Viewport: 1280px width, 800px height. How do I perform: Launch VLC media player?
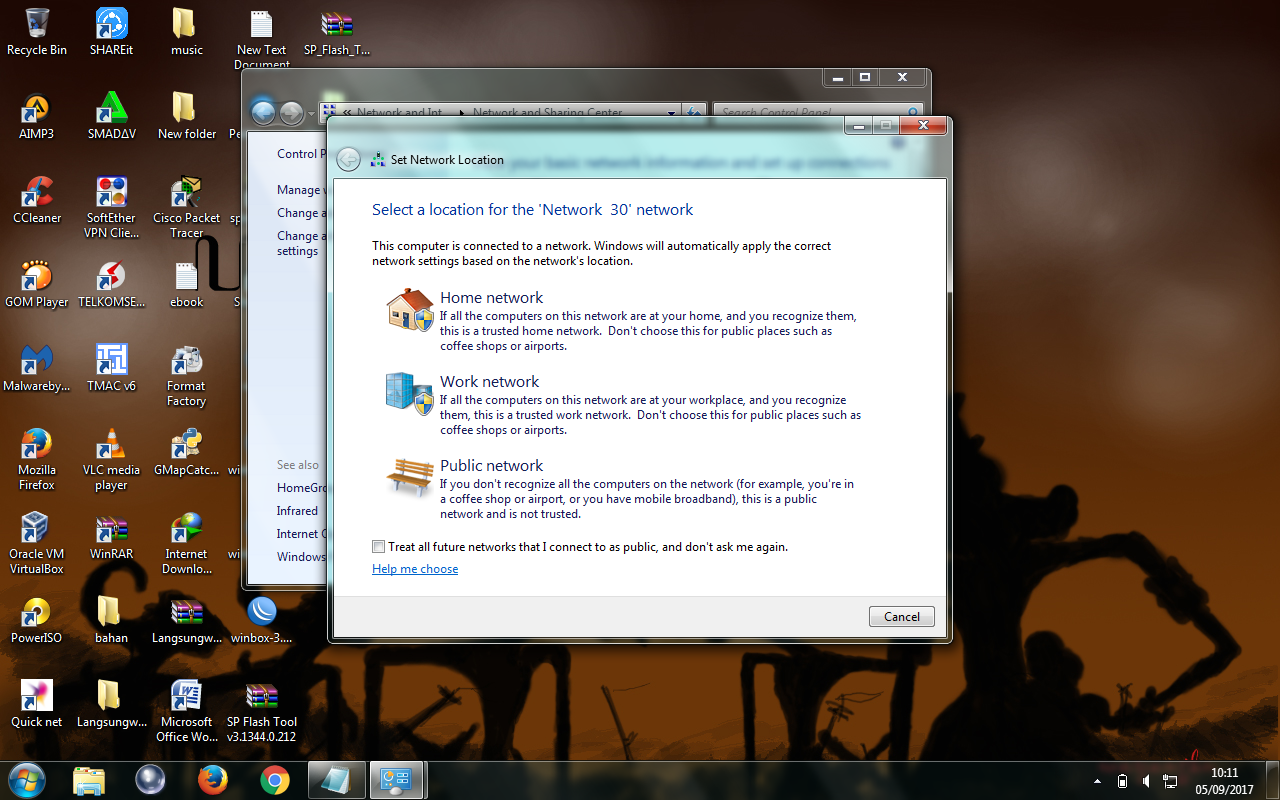110,444
